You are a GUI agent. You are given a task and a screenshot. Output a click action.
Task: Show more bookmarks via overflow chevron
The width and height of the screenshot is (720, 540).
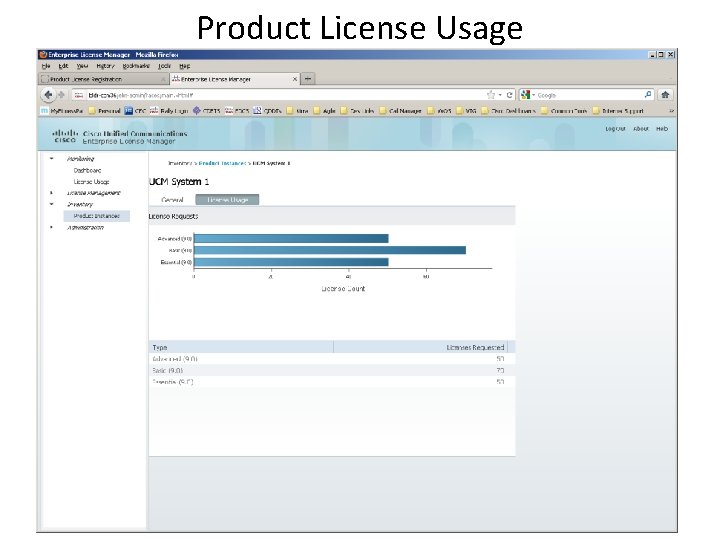pyautogui.click(x=671, y=111)
